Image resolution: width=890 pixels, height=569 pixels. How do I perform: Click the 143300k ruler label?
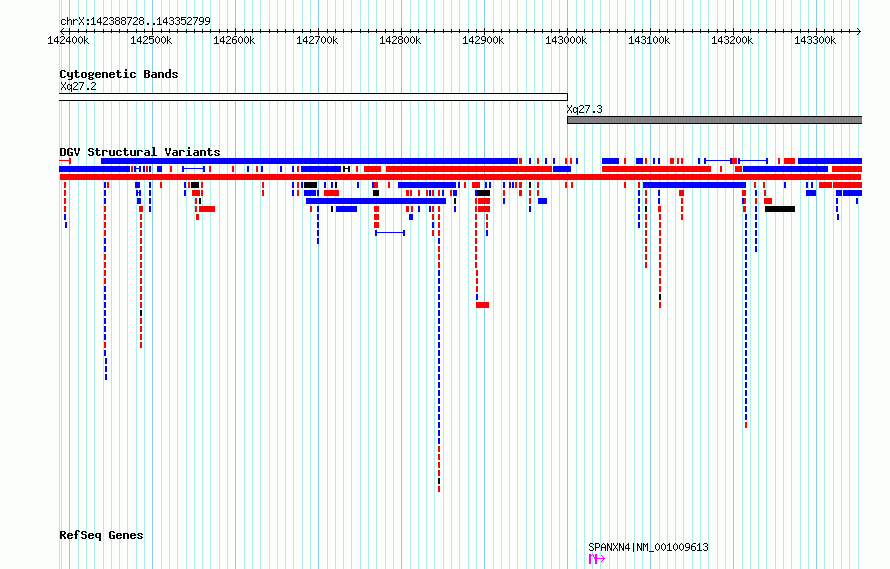tap(815, 40)
